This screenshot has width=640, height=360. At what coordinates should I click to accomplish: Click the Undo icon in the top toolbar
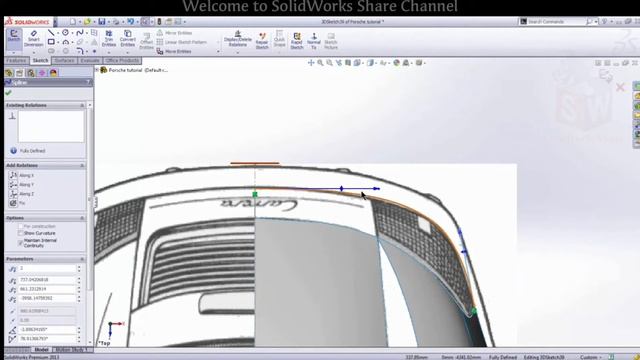click(x=131, y=22)
